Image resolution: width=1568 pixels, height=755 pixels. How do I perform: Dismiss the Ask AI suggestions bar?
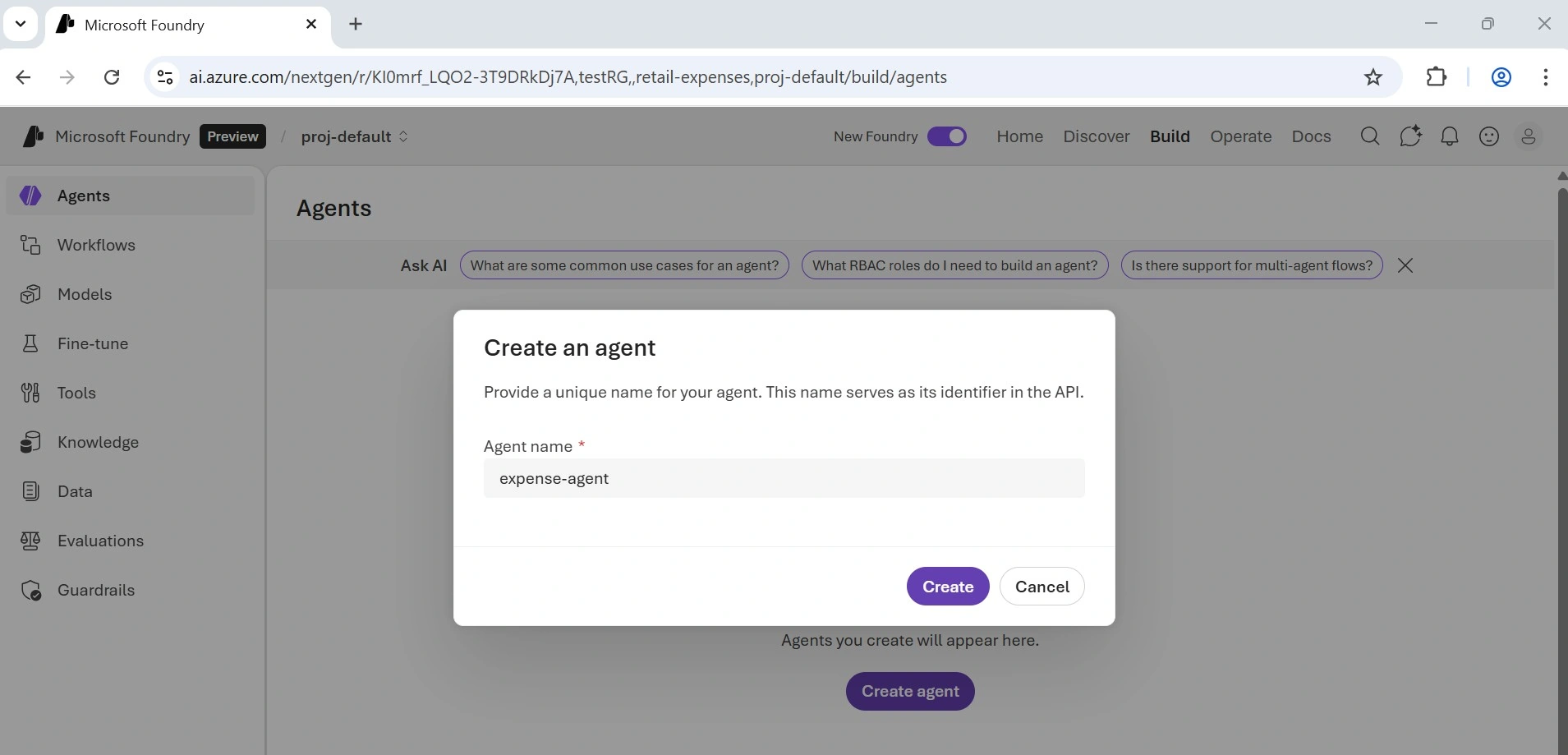tap(1405, 265)
